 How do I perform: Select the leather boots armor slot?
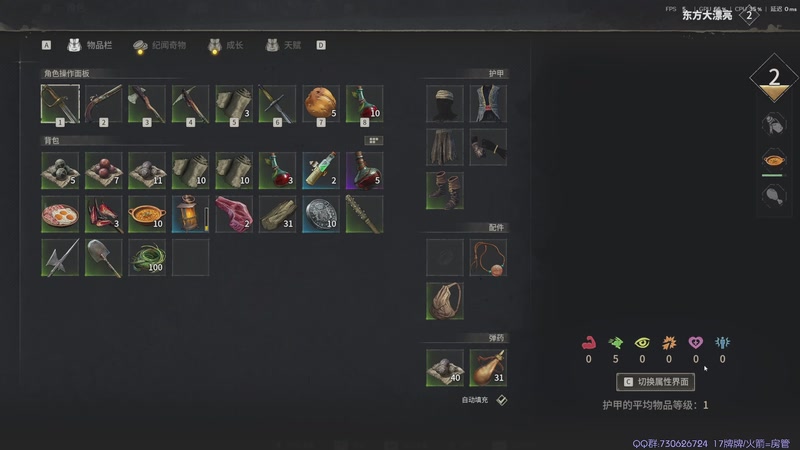[x=445, y=191]
